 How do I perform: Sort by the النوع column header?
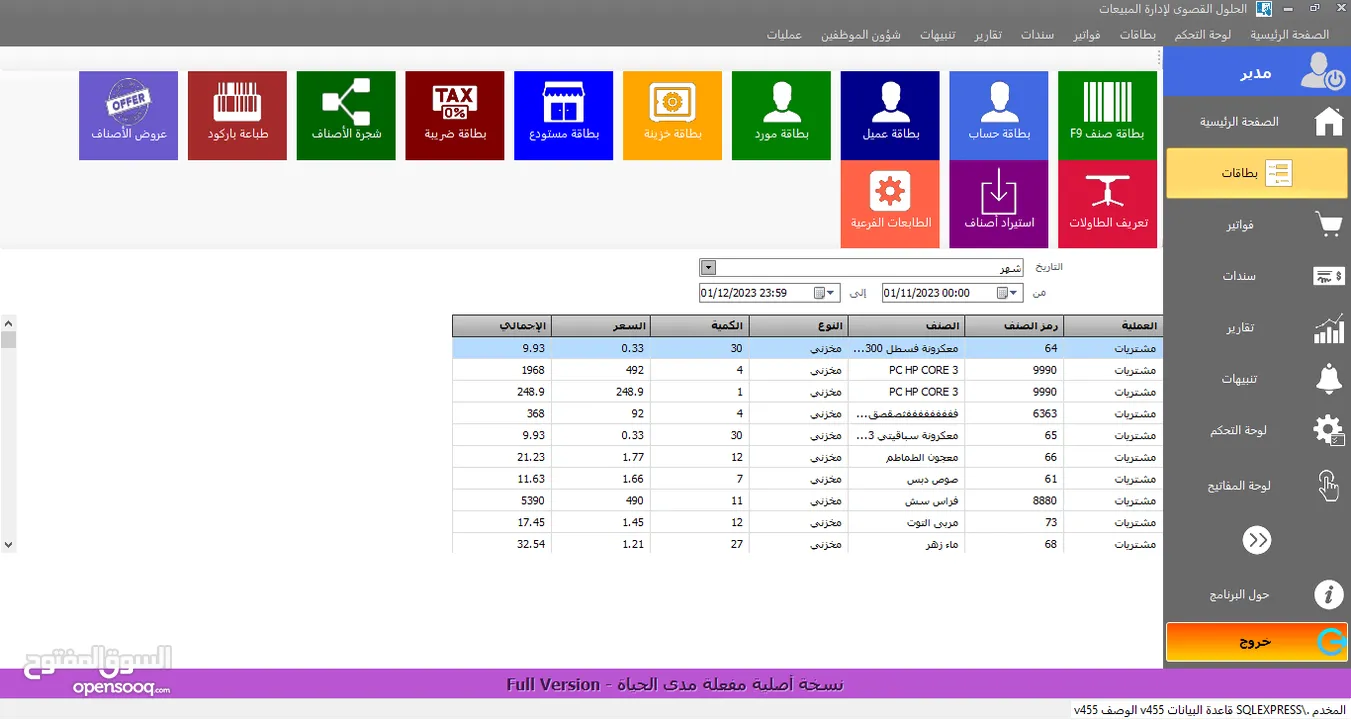coord(798,326)
